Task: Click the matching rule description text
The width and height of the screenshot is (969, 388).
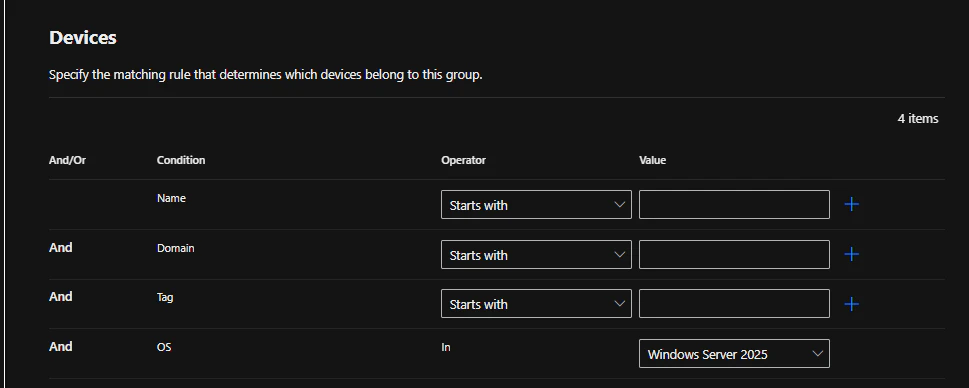Action: 265,75
